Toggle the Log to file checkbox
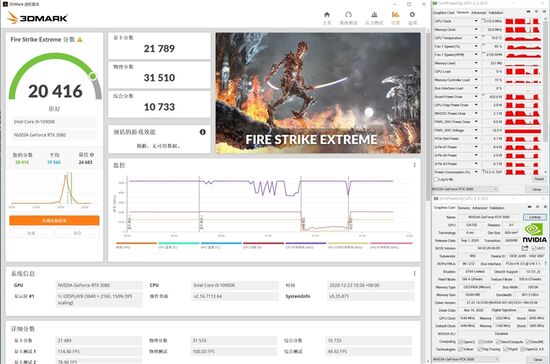This screenshot has width=550, height=364. tap(436, 180)
